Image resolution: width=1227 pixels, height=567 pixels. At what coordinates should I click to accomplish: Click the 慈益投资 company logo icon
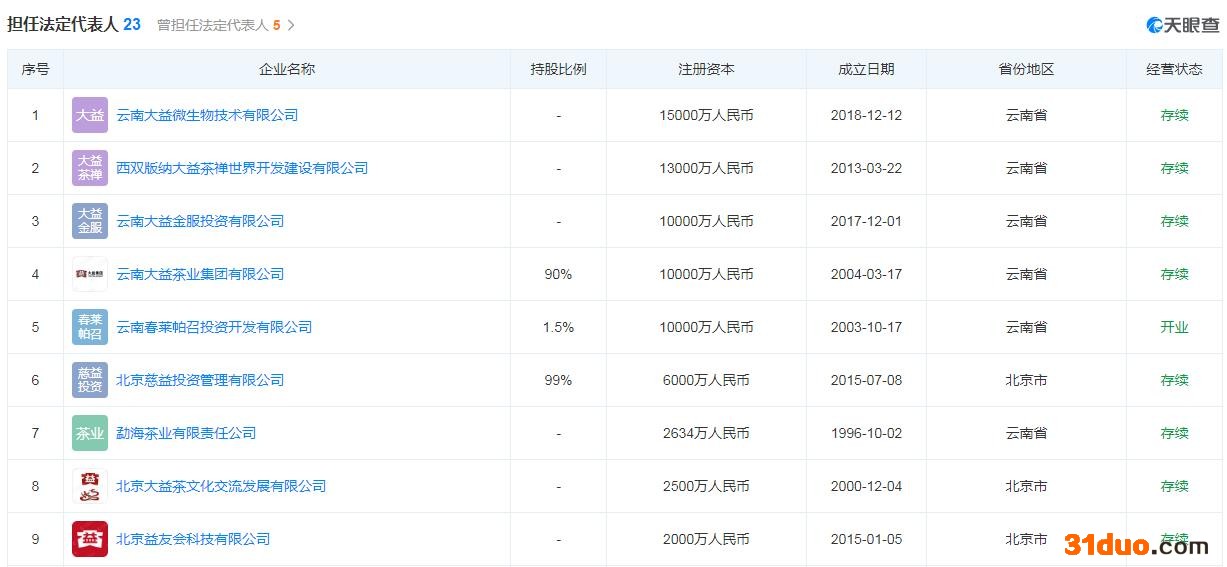(x=89, y=380)
